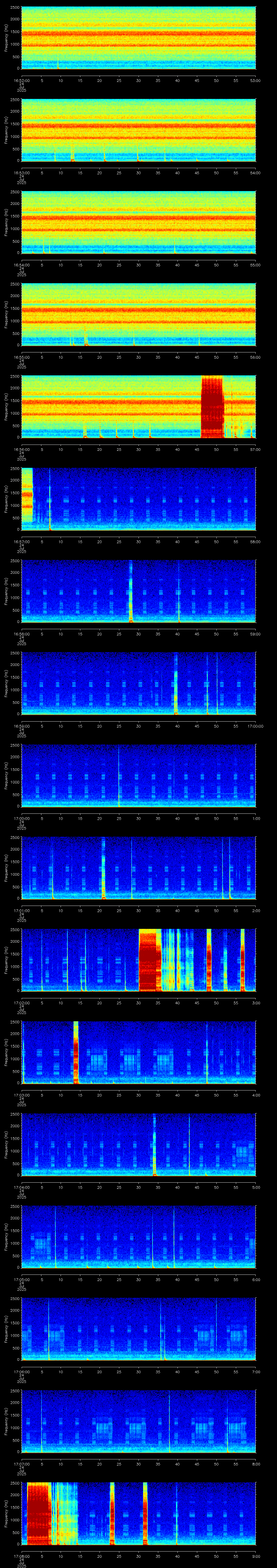The width and height of the screenshot is (277, 1568).
Task: Click the 17:08:00 start time label
Action: point(21,1556)
